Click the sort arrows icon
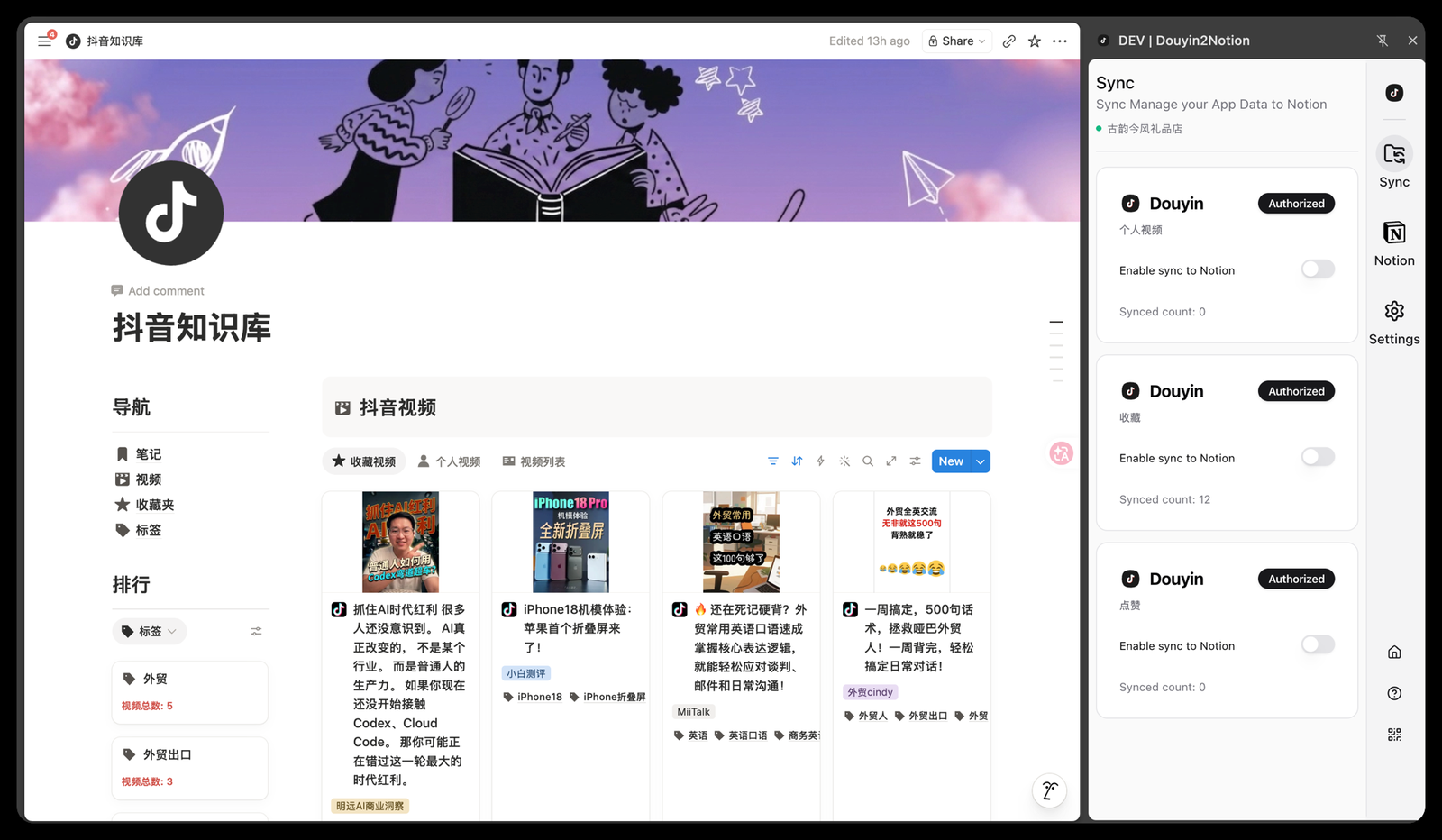Screen dimensions: 1442x840 [x=797, y=461]
